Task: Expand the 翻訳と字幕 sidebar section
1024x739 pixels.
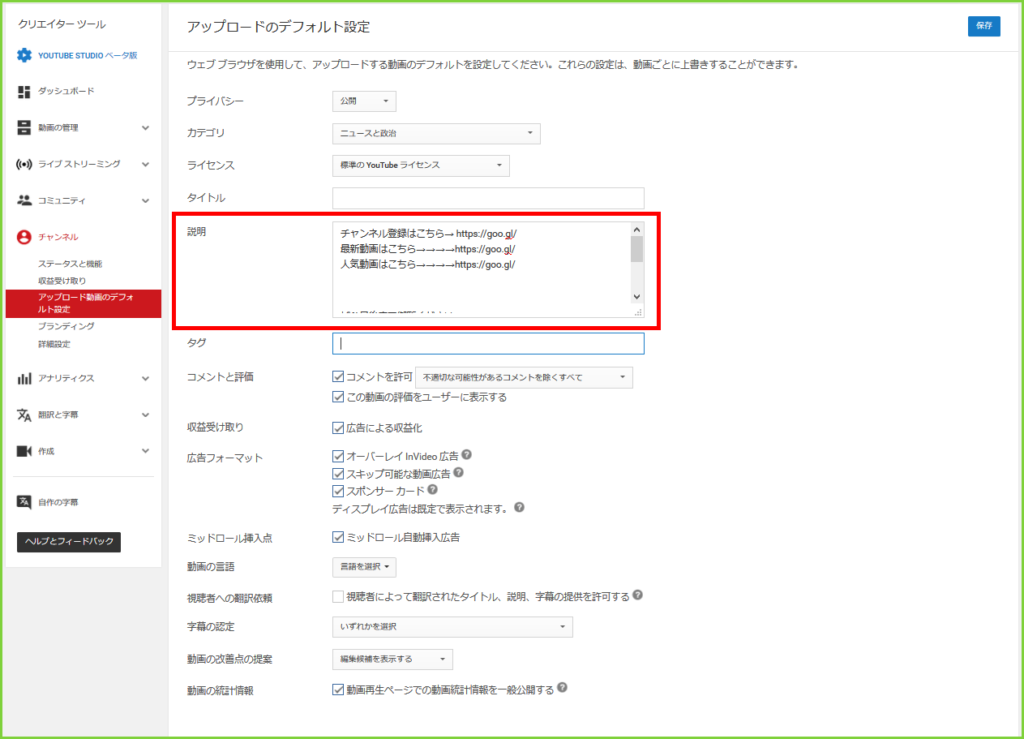Action: pos(146,415)
